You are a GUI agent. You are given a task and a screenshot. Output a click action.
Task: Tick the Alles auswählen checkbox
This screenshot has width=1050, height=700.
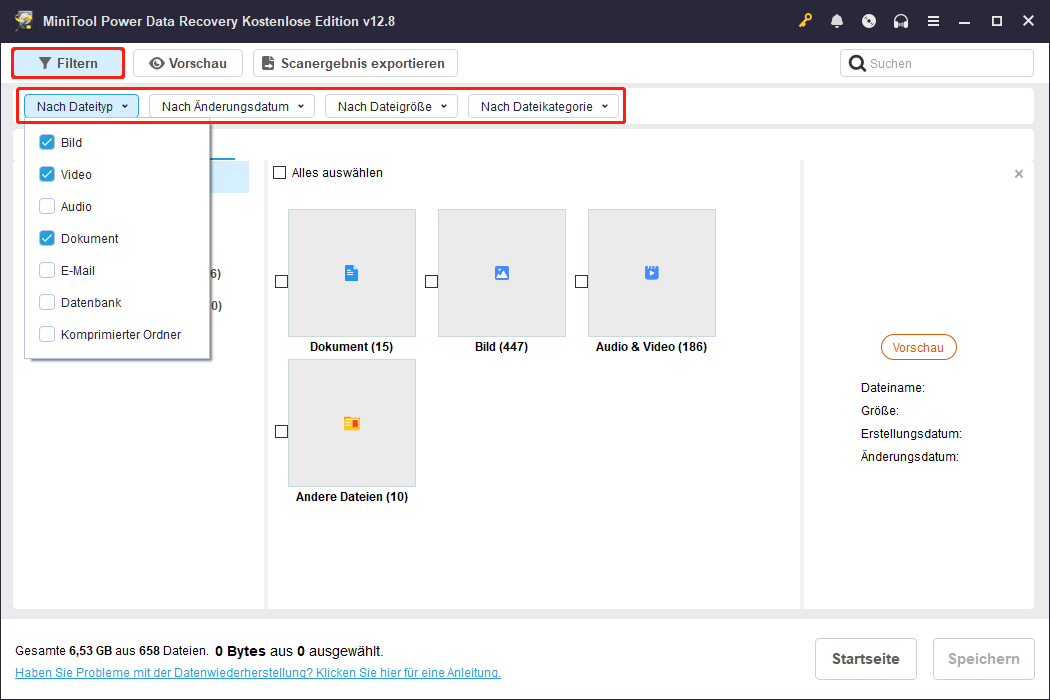pos(279,173)
